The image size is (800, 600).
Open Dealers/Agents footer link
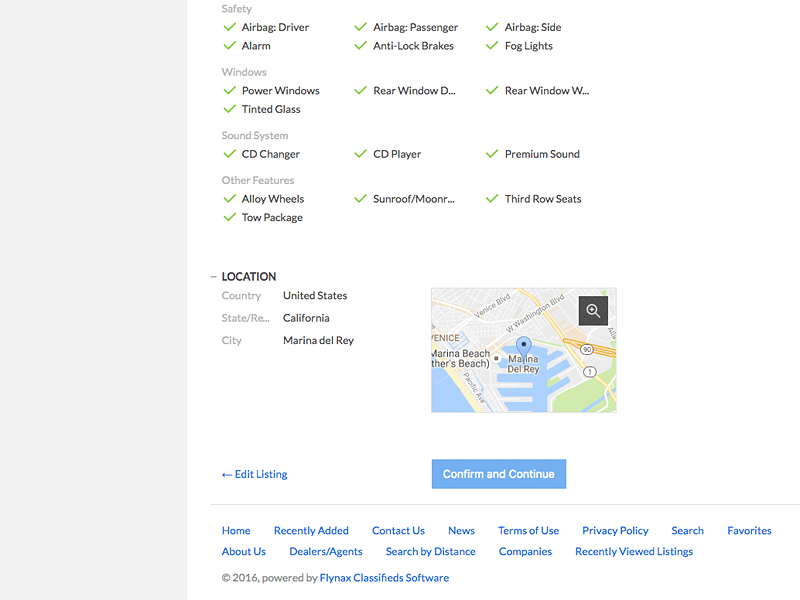326,552
